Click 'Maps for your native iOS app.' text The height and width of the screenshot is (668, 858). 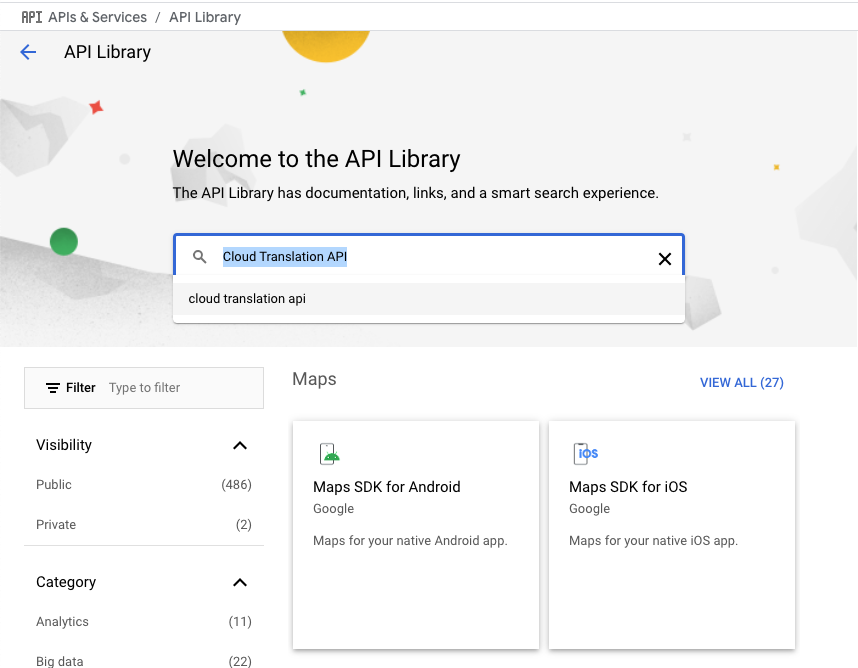[x=653, y=541]
